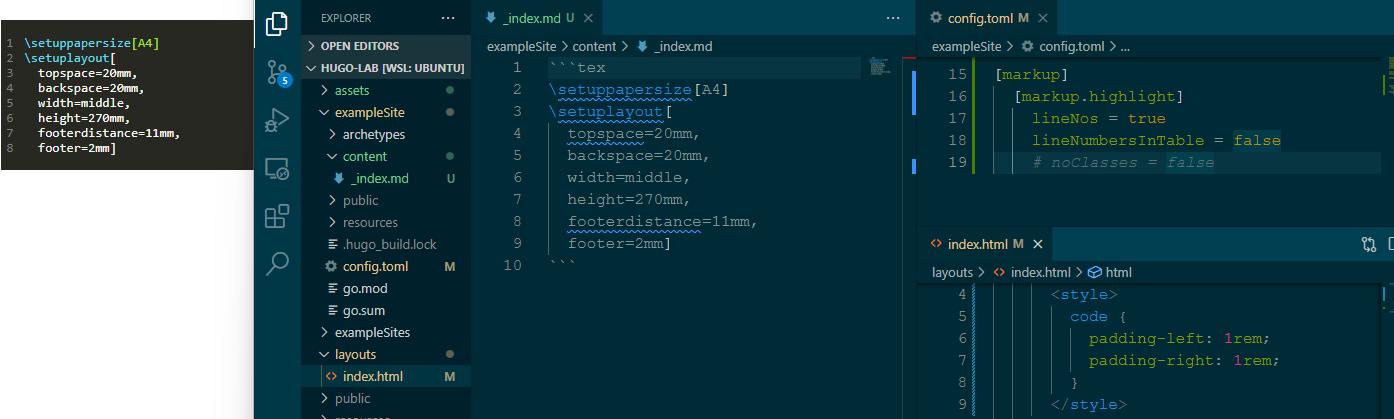Click \setuplayout[ in rendered code preview
Viewport: 1394px width, 419px height.
coord(70,58)
